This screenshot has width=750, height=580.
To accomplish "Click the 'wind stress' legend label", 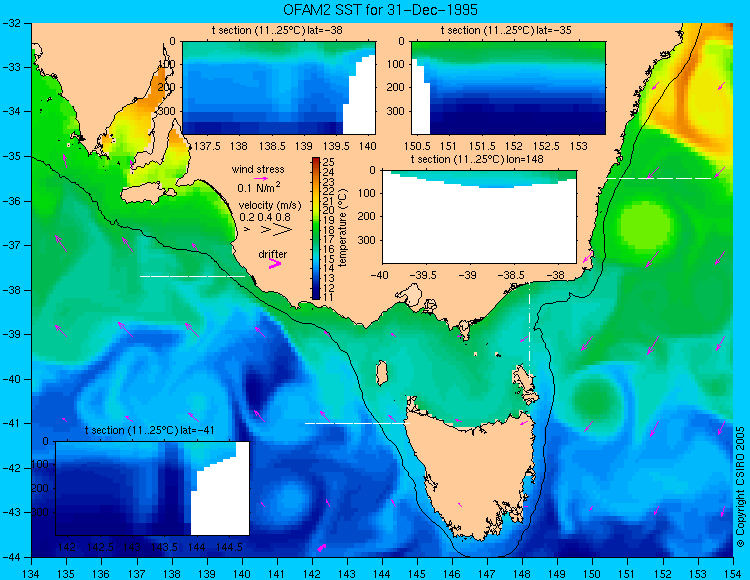I will [x=258, y=169].
